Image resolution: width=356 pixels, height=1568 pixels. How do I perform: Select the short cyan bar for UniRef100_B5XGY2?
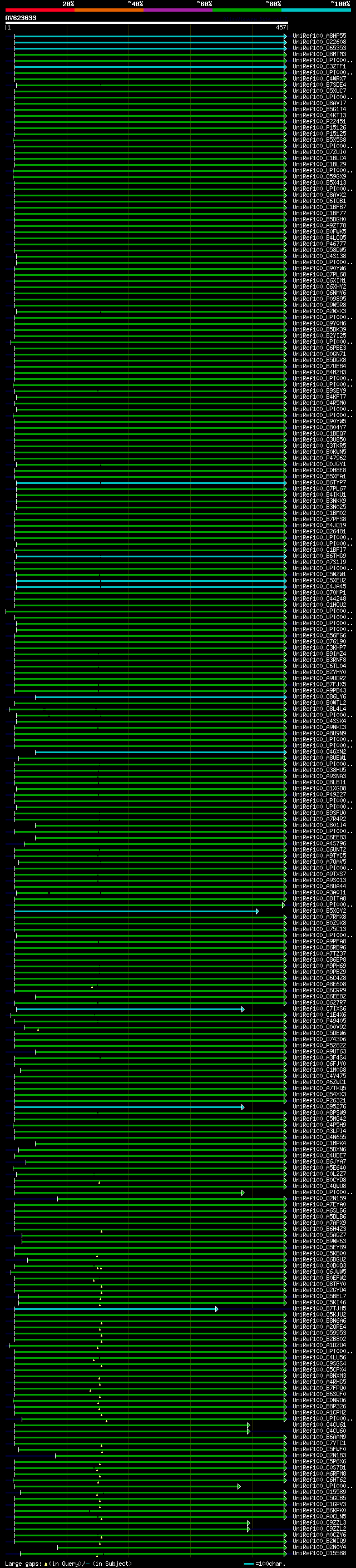137,911
